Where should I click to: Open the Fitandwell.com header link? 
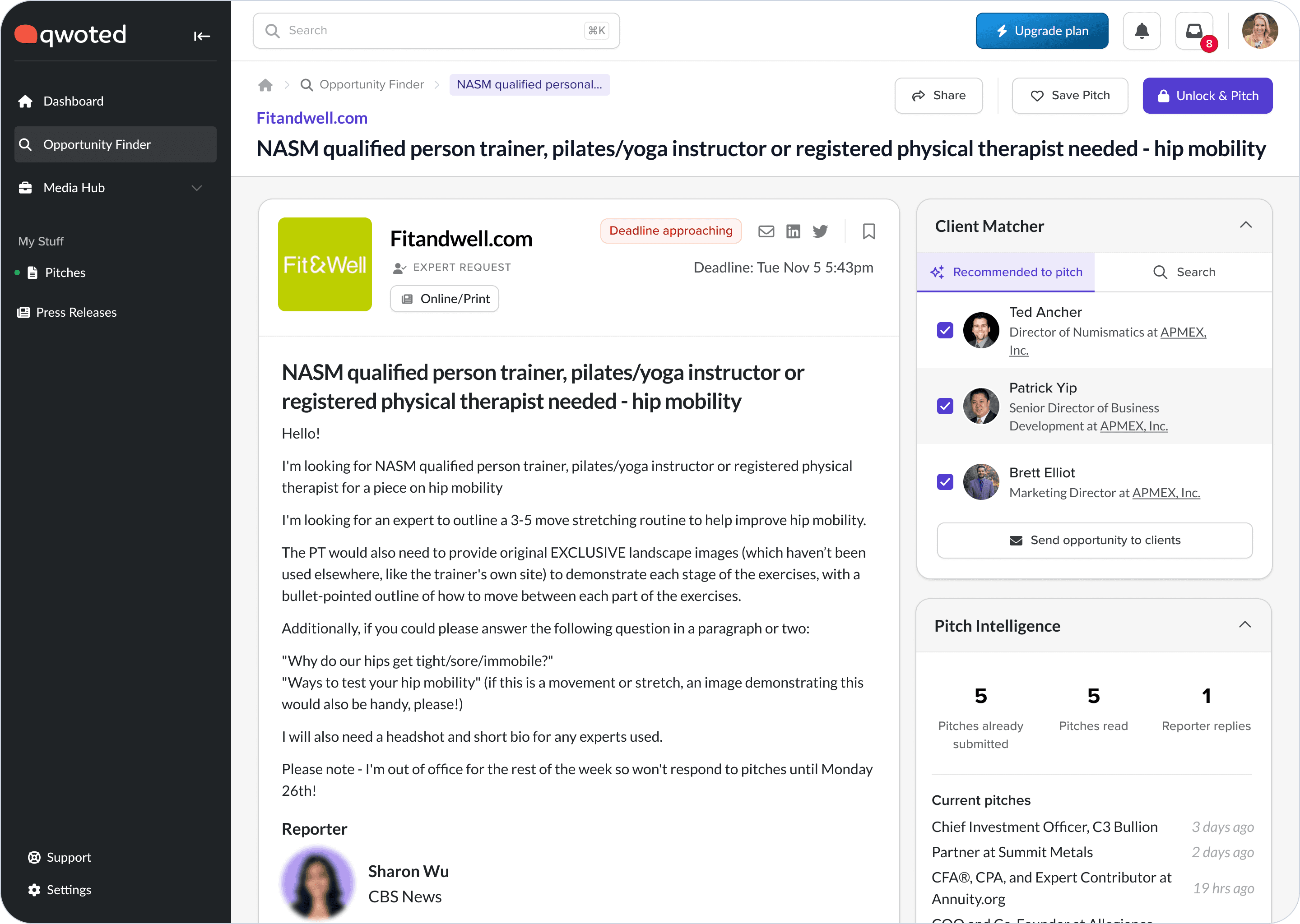[312, 118]
